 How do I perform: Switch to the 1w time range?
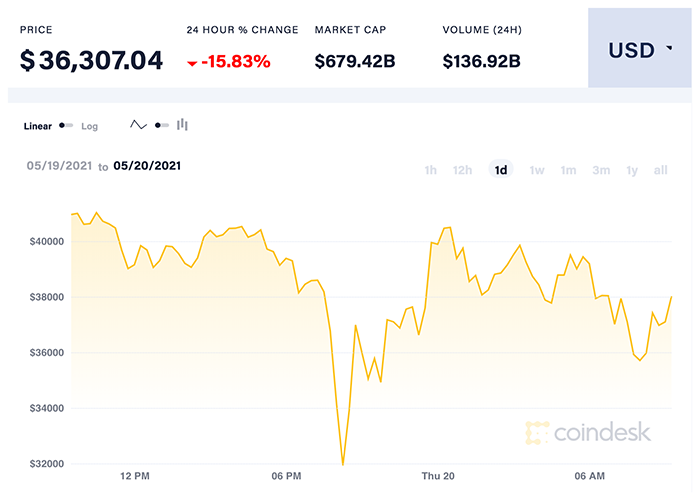[537, 170]
